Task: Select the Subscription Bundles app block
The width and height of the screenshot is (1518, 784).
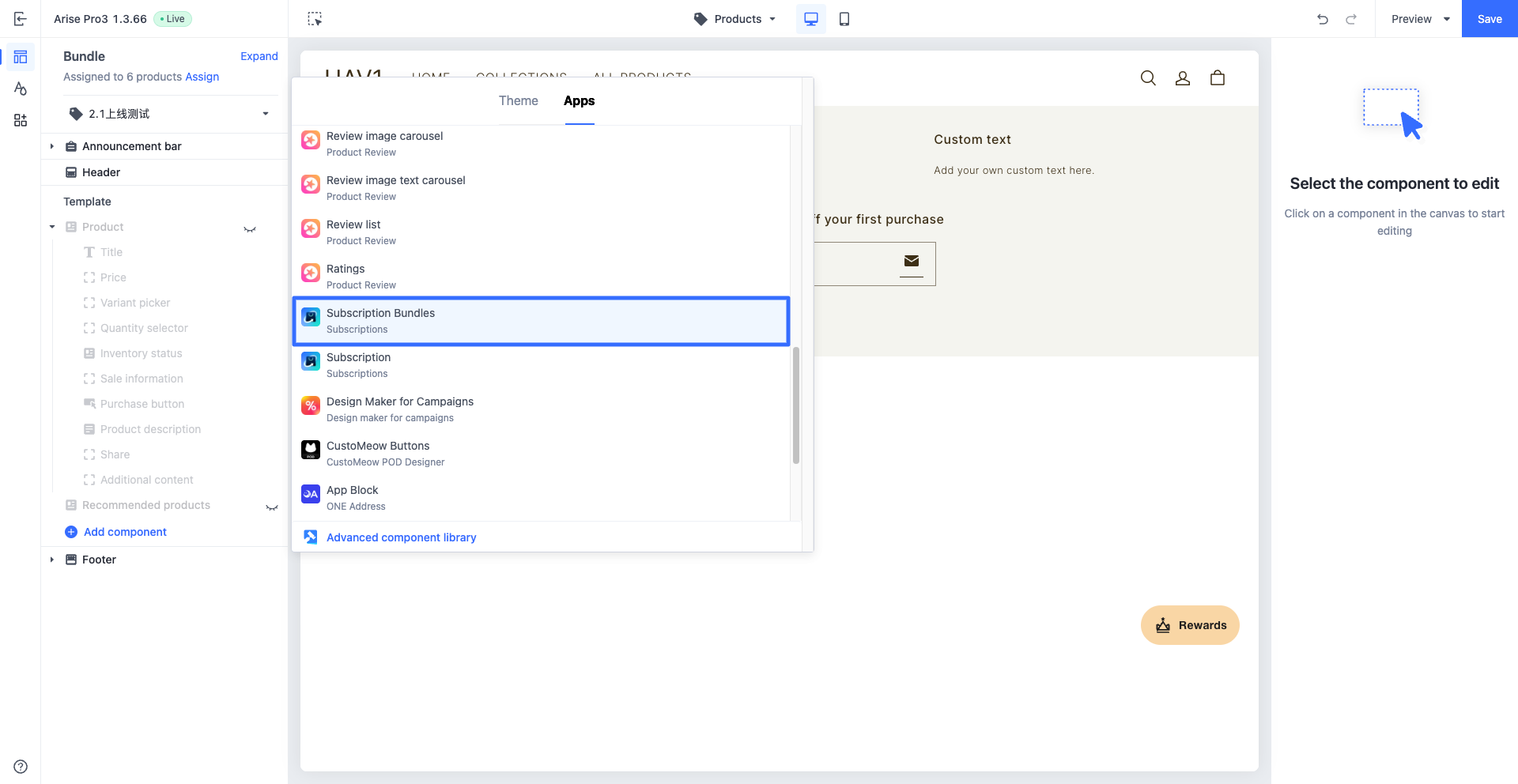Action: pyautogui.click(x=541, y=321)
